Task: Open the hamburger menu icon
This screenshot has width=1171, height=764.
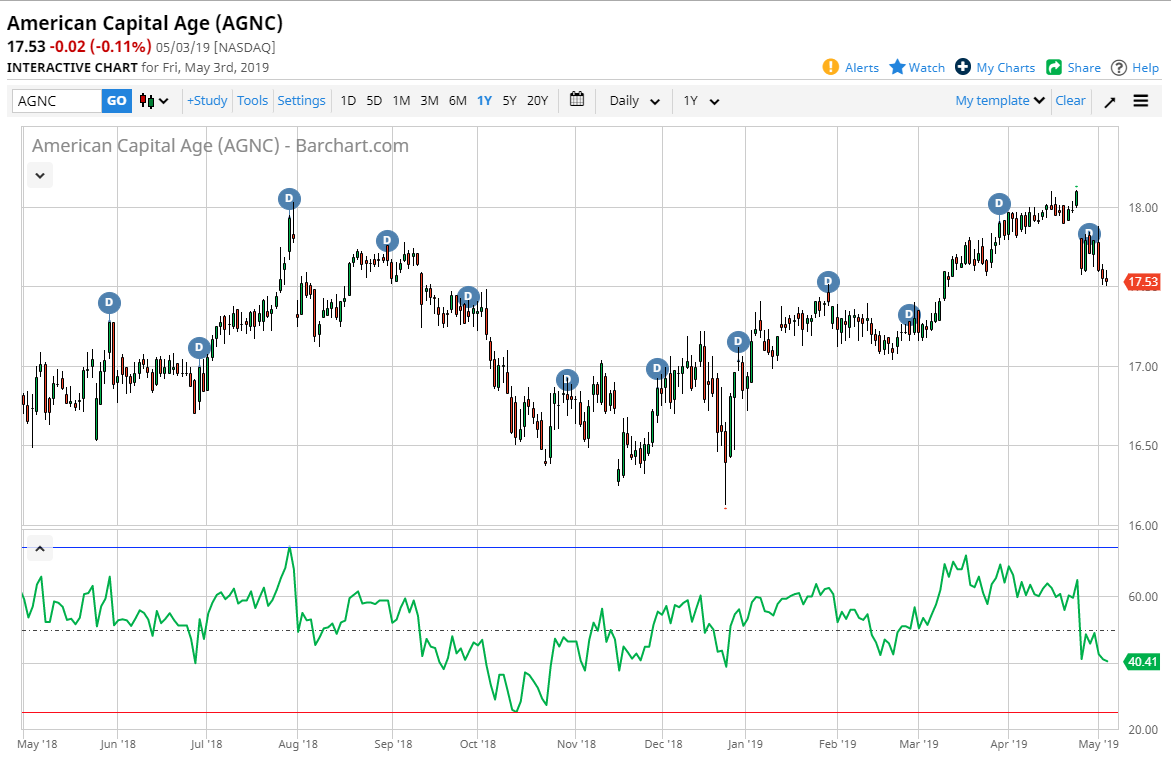Action: (x=1140, y=101)
